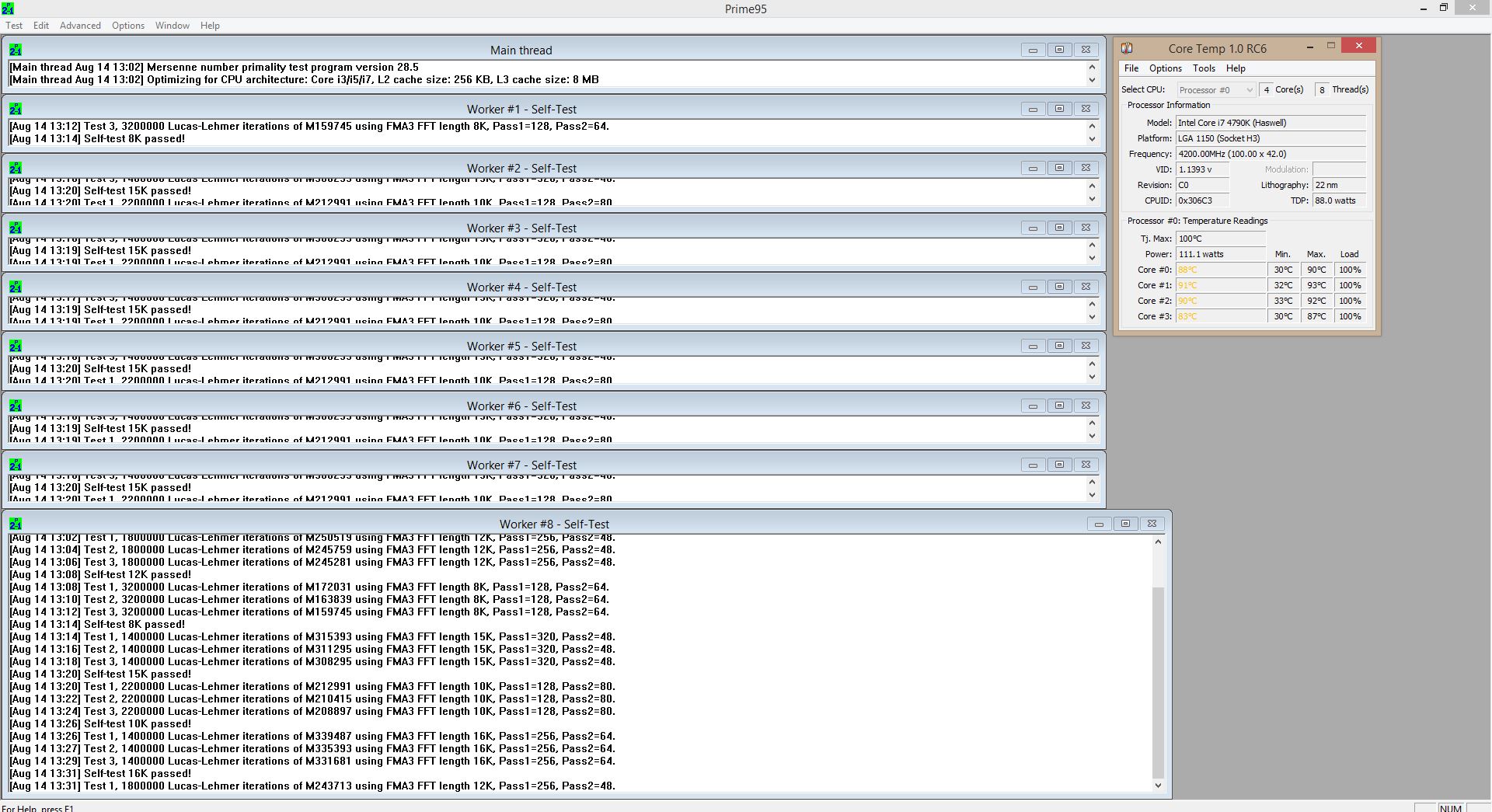
Task: Click Core #1 temperature reading 91°C
Action: click(x=1221, y=285)
